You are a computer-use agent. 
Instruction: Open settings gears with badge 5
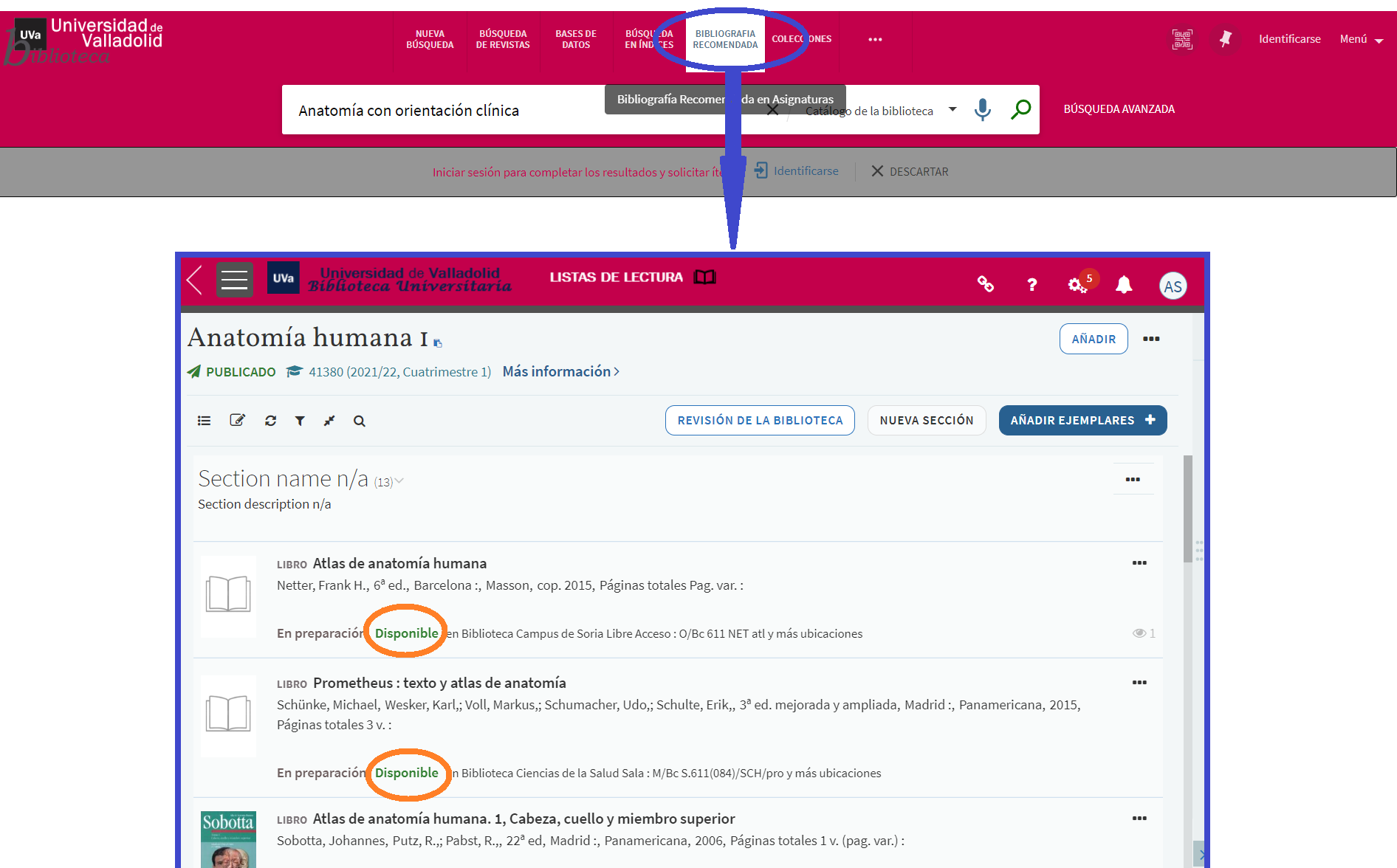1079,284
